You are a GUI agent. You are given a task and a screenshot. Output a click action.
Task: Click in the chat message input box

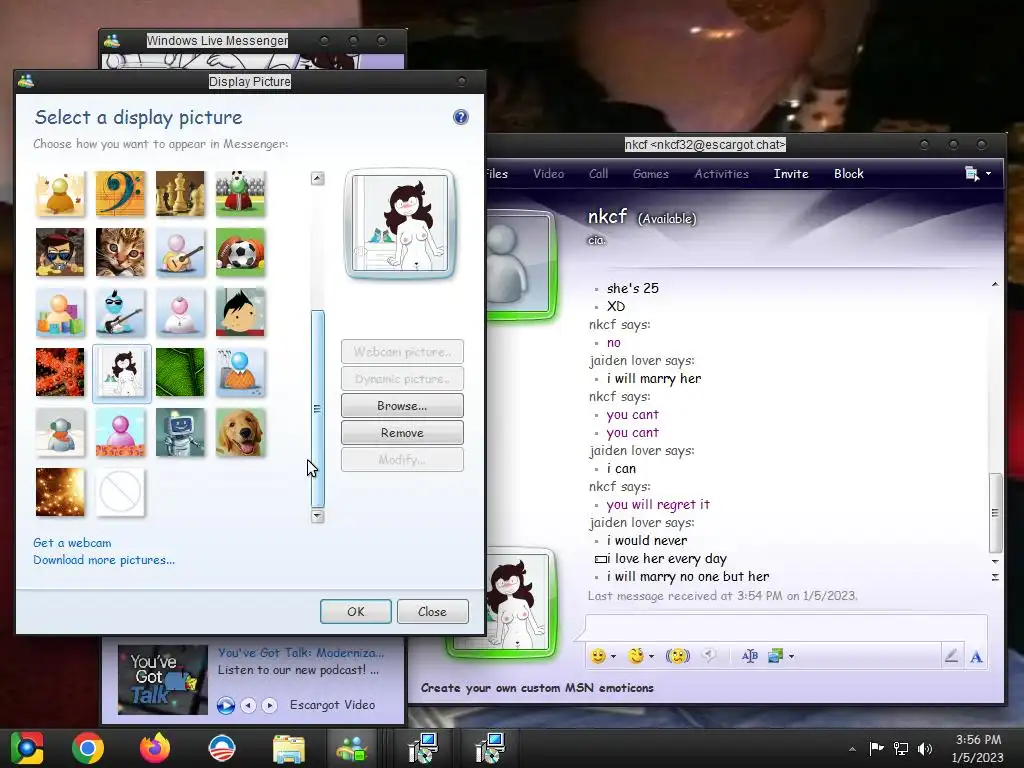point(787,626)
